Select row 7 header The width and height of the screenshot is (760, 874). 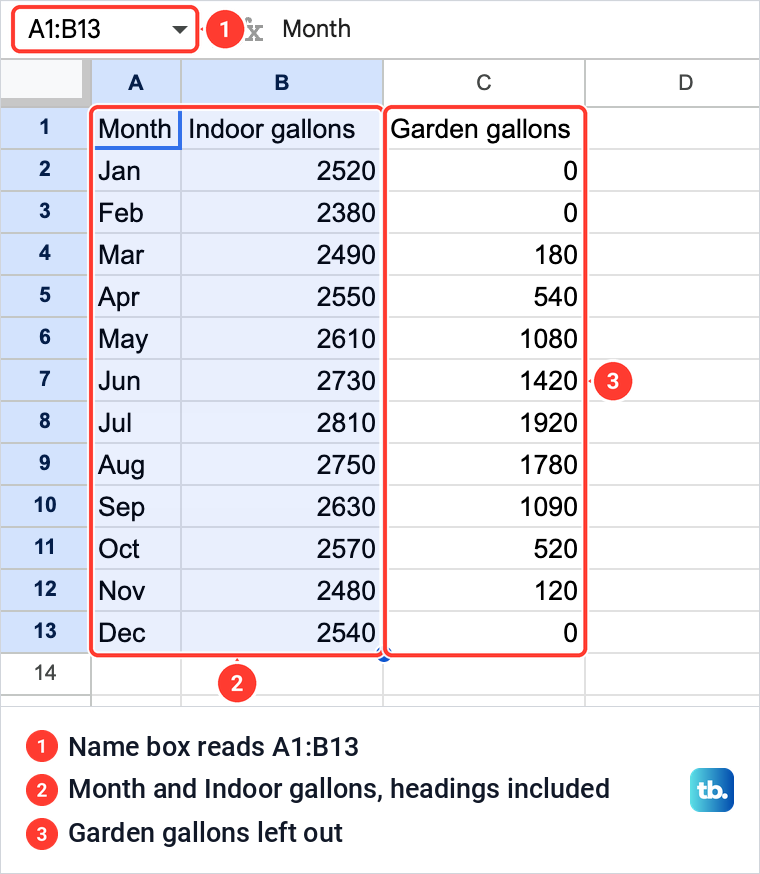[x=45, y=380]
